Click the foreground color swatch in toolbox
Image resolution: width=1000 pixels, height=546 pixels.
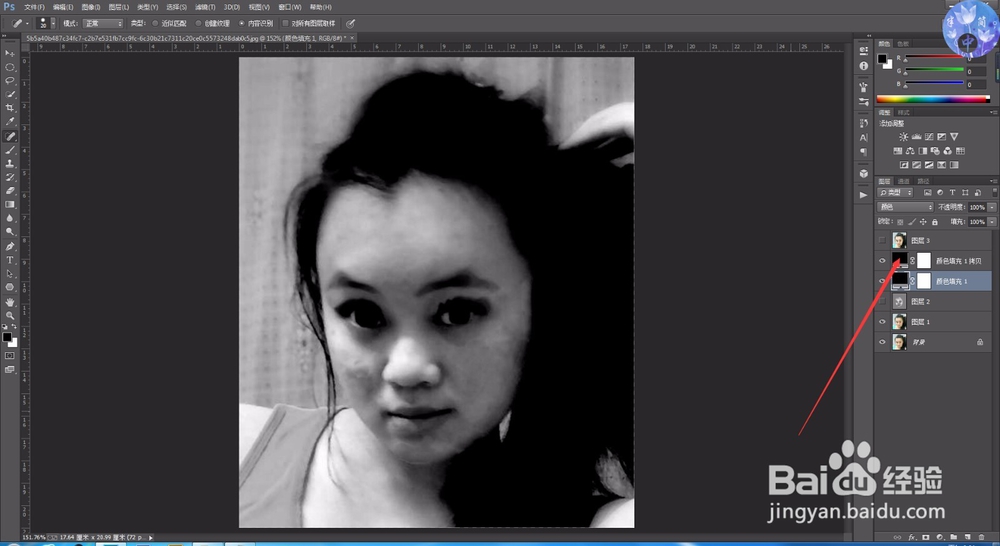point(7,337)
